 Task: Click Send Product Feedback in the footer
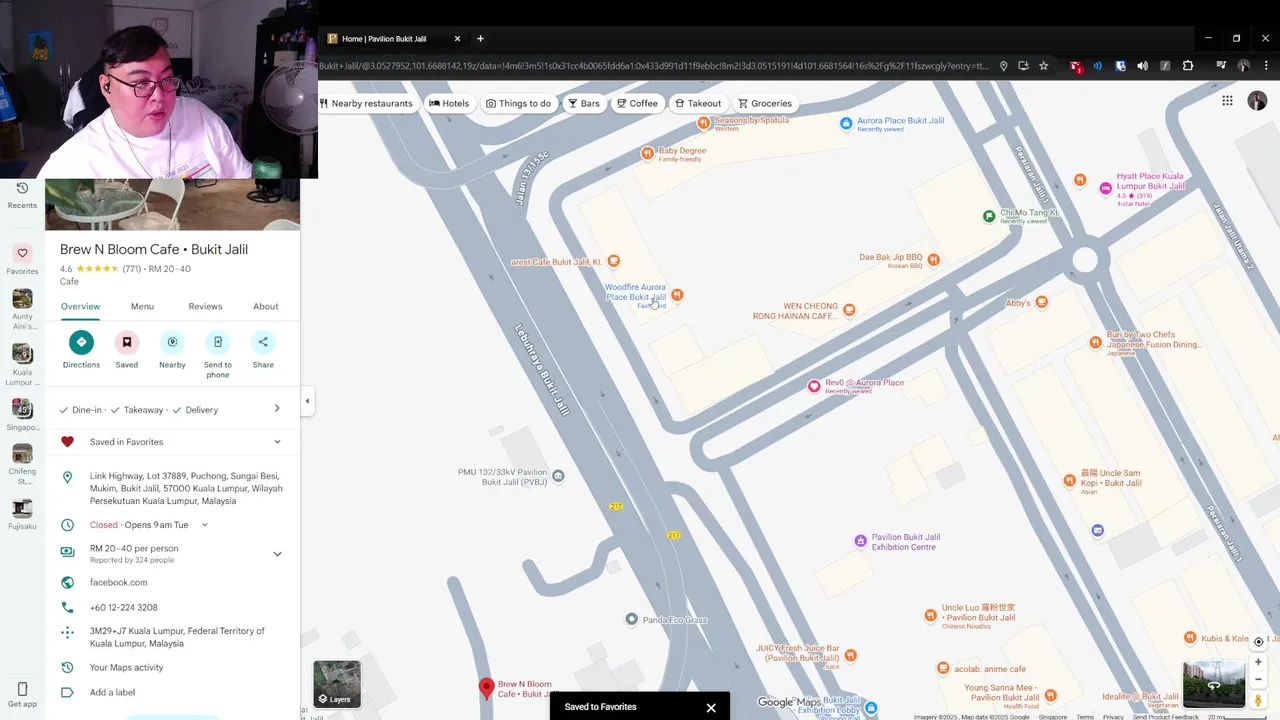[1166, 717]
